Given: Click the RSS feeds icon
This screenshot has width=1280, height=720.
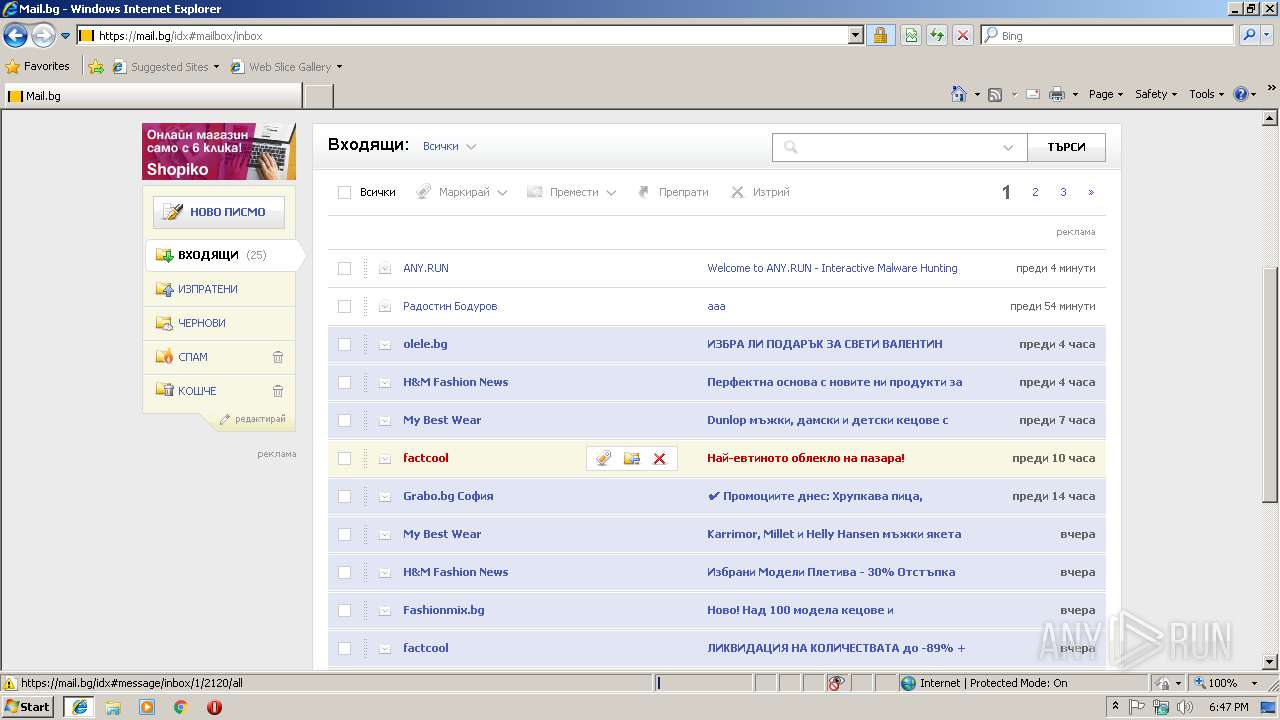Looking at the screenshot, I should tap(995, 94).
